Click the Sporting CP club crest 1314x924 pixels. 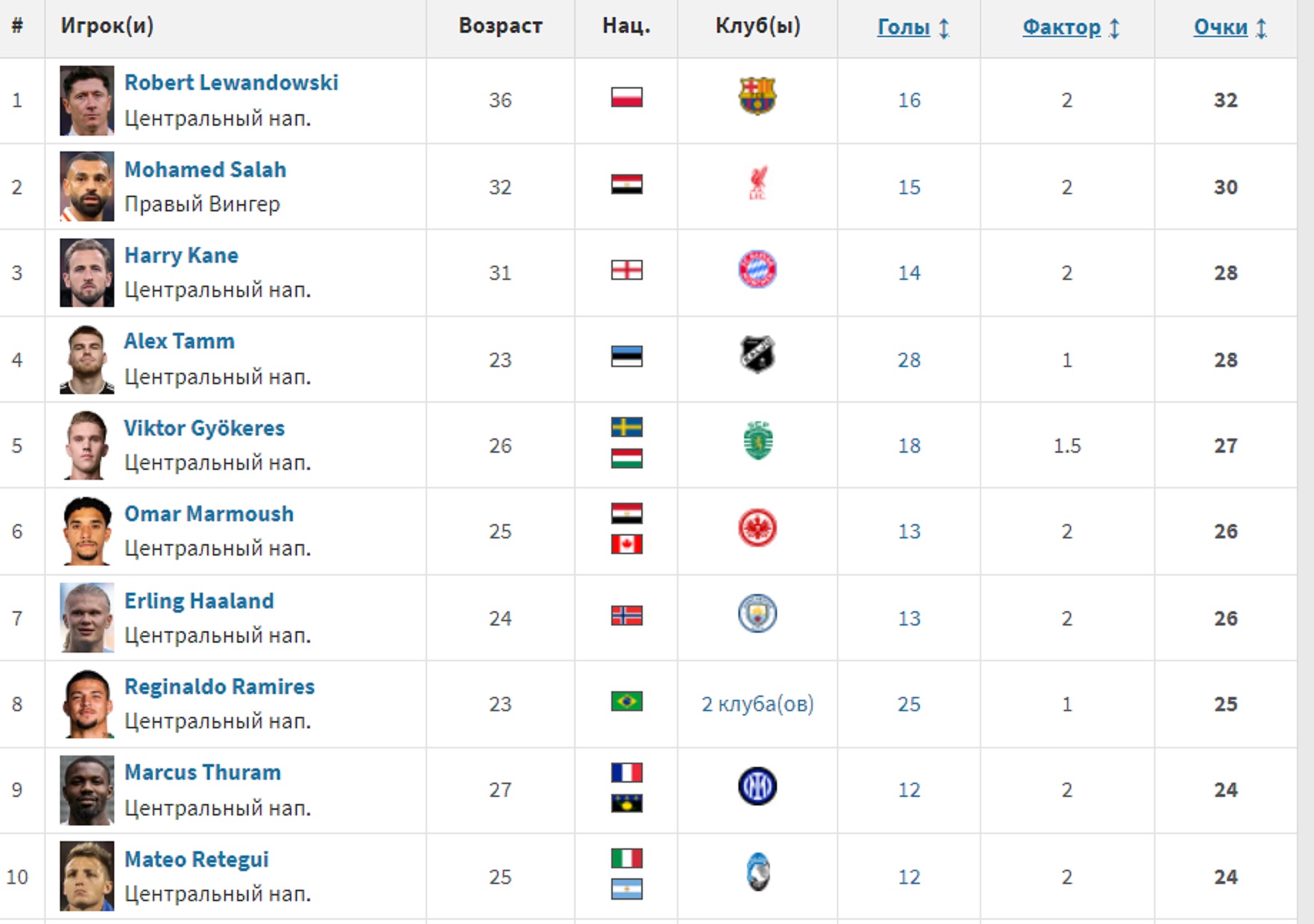[758, 441]
